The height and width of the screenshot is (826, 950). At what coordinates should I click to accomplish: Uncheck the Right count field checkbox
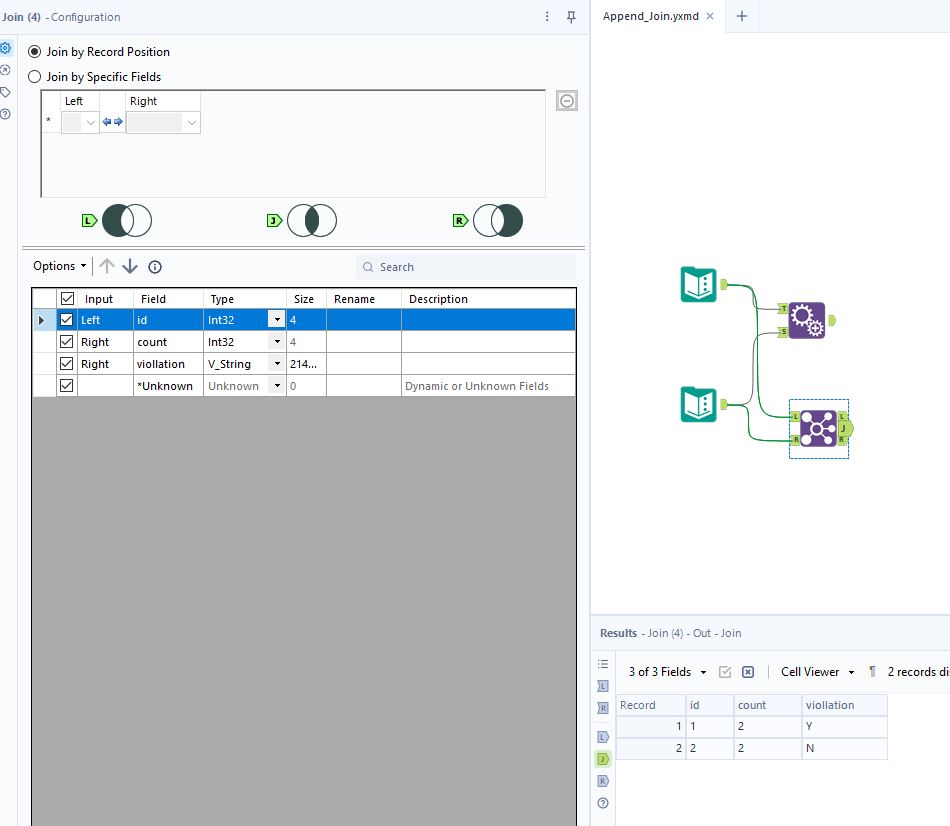pos(66,341)
